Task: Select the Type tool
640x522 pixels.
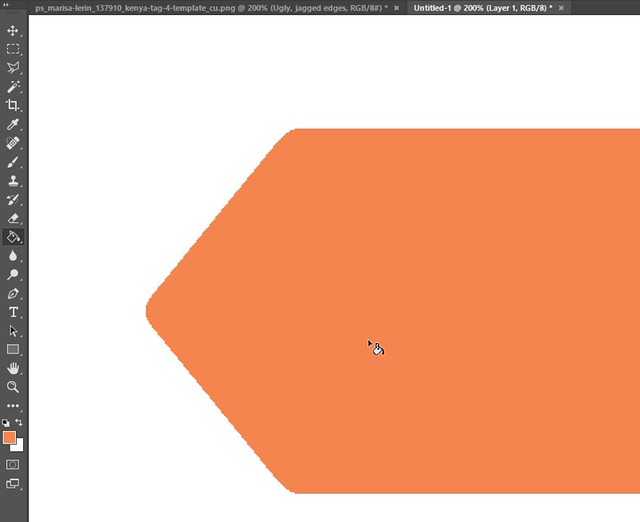Action: pyautogui.click(x=13, y=312)
